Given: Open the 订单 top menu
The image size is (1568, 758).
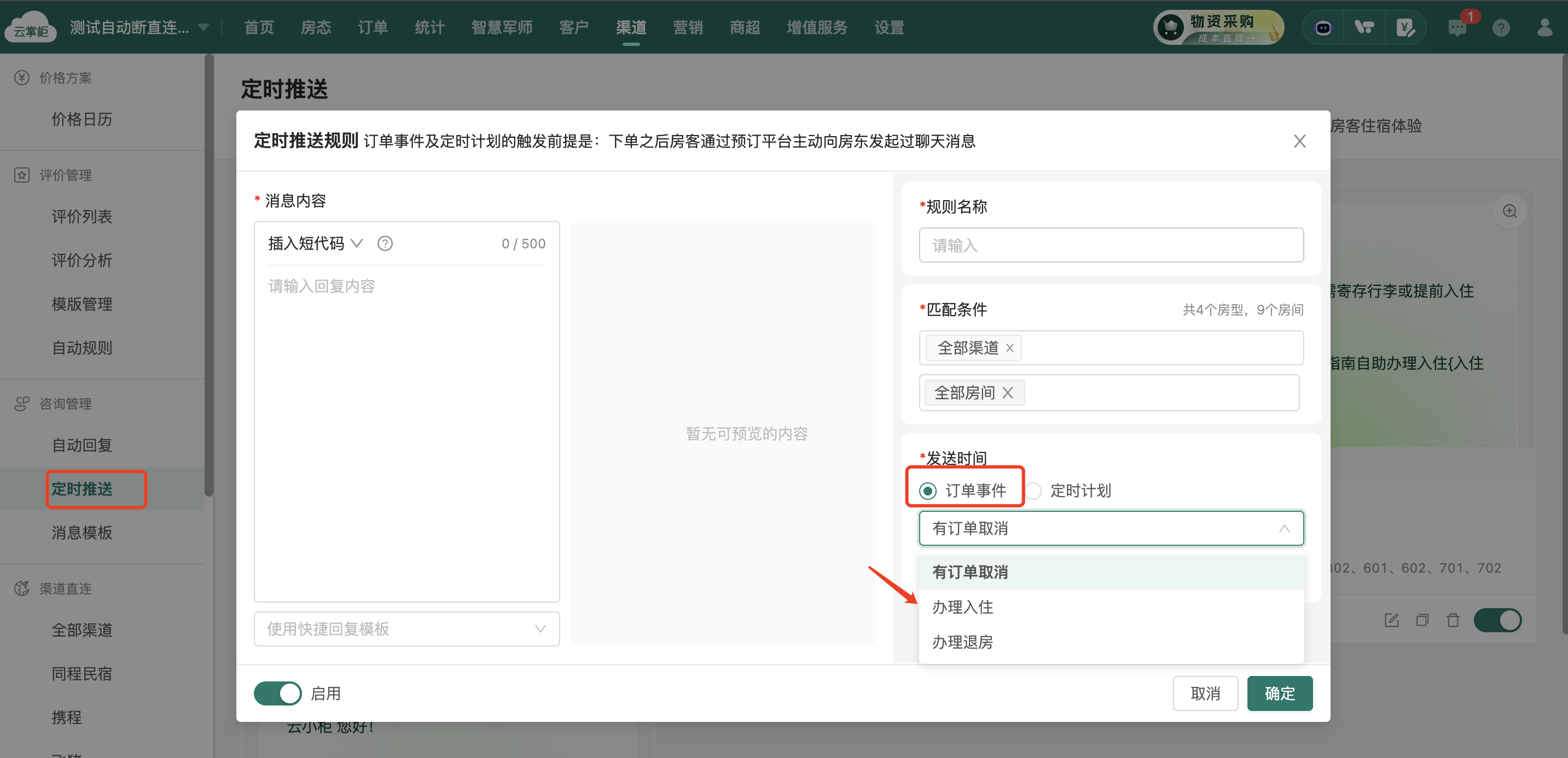Looking at the screenshot, I should pos(373,28).
